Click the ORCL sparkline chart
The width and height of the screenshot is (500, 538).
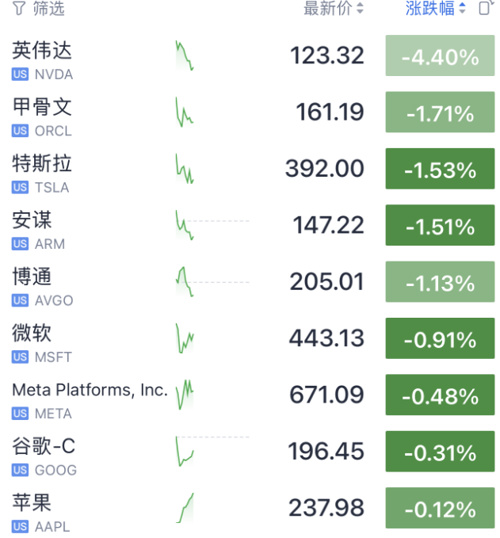pyautogui.click(x=185, y=112)
